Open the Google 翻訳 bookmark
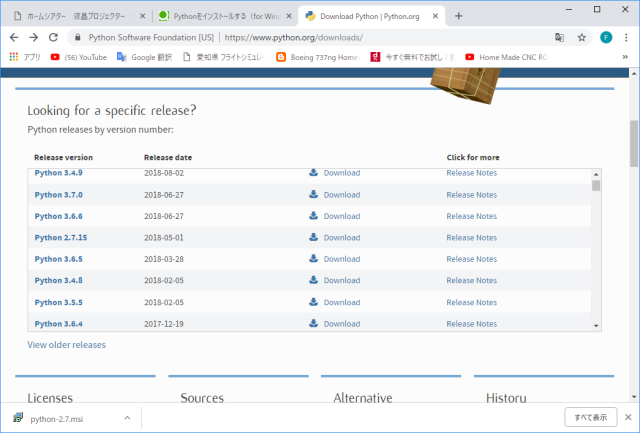 point(144,57)
